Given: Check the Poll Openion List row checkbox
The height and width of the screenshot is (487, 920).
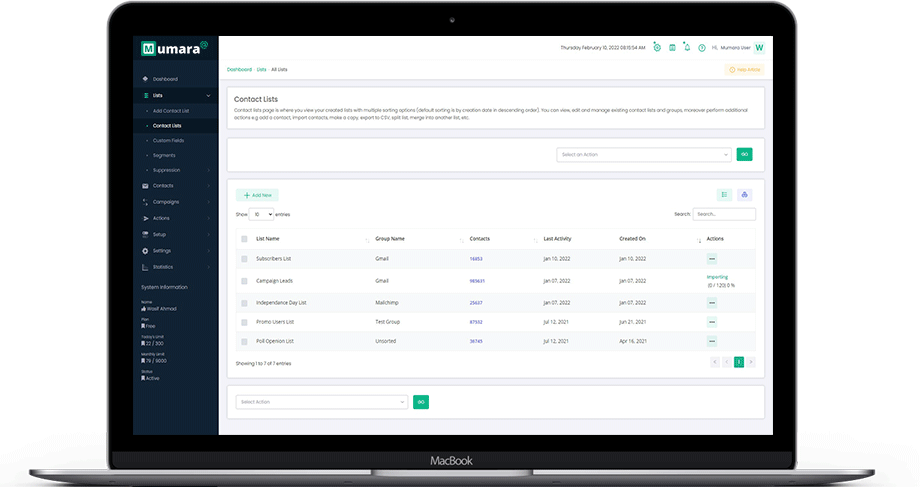Looking at the screenshot, I should (x=244, y=341).
